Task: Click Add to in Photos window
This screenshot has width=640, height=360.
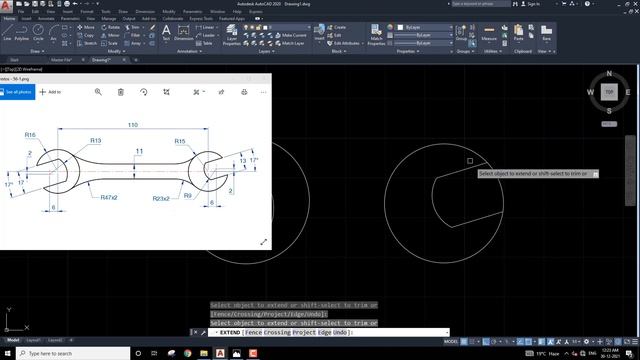Action: 50,92
